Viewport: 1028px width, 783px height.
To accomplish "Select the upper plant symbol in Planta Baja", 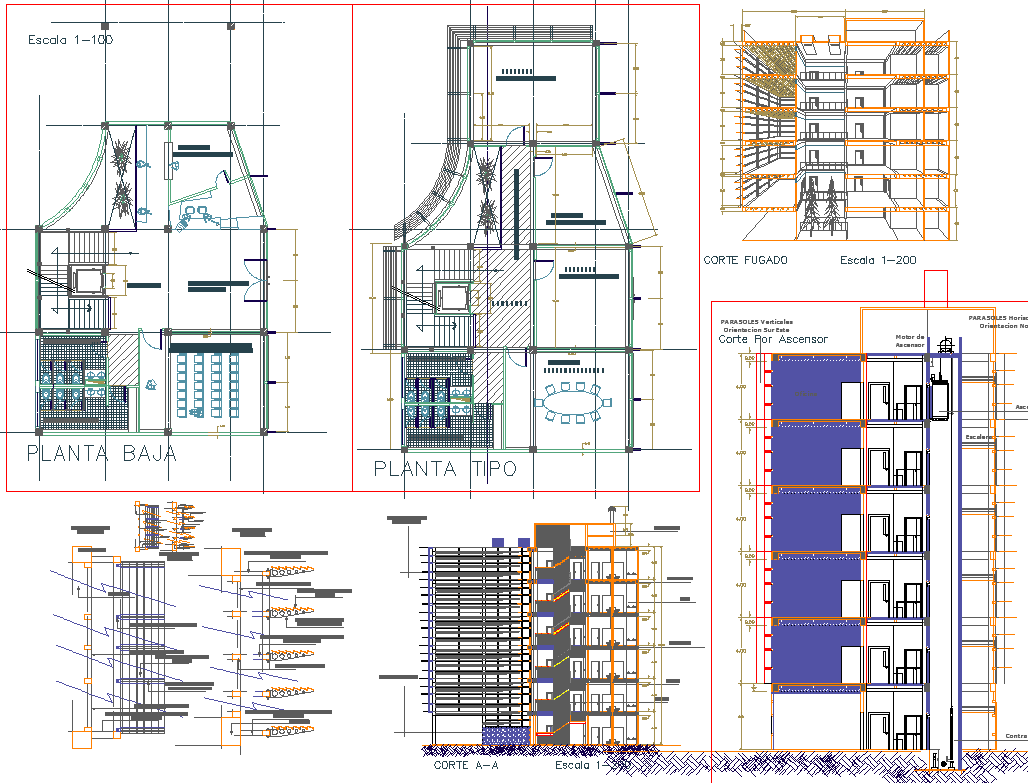I will (x=121, y=156).
